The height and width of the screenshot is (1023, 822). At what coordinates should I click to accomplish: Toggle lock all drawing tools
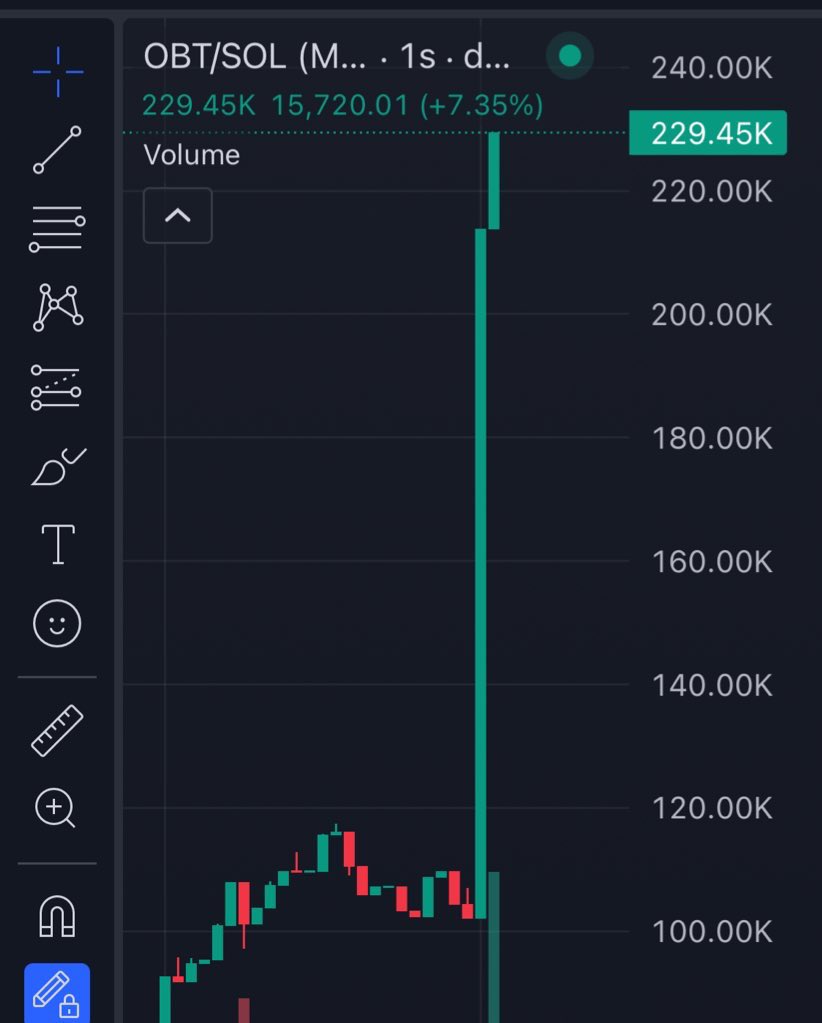click(x=57, y=994)
